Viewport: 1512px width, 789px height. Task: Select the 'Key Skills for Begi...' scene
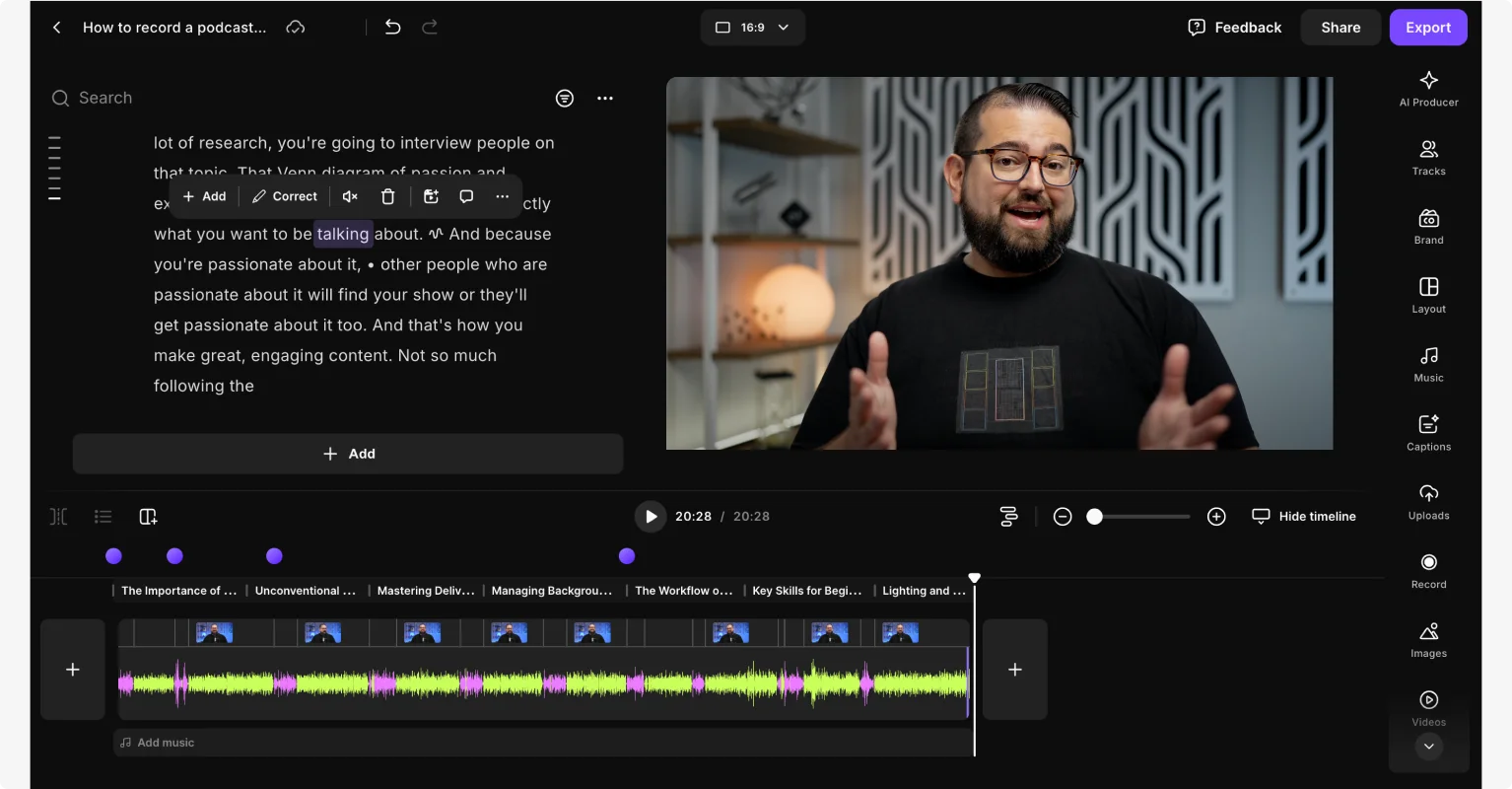click(806, 590)
